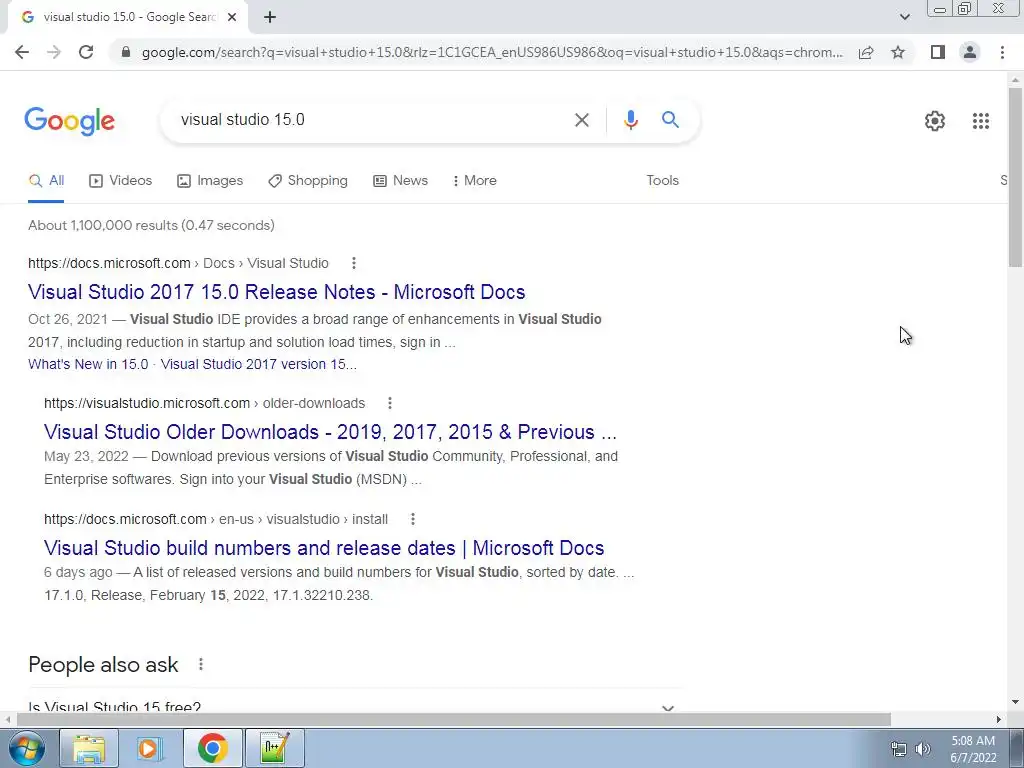Open Google quick settings gear
The width and height of the screenshot is (1024, 768).
935,121
